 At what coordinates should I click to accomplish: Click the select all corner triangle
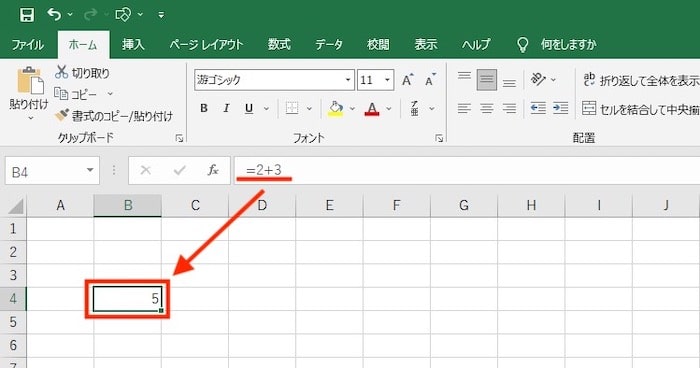[x=16, y=206]
